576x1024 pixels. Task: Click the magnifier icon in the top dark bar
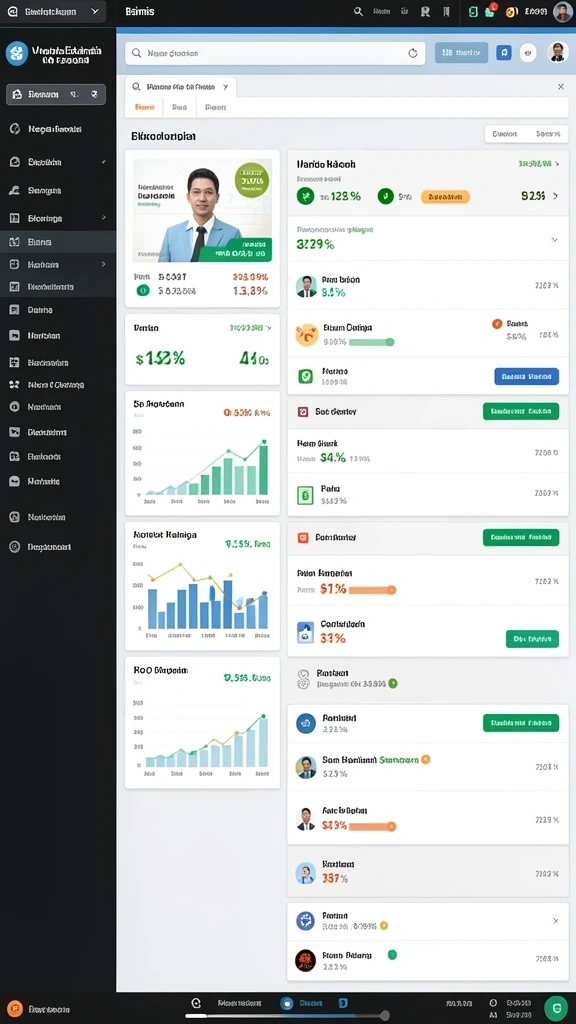(358, 11)
